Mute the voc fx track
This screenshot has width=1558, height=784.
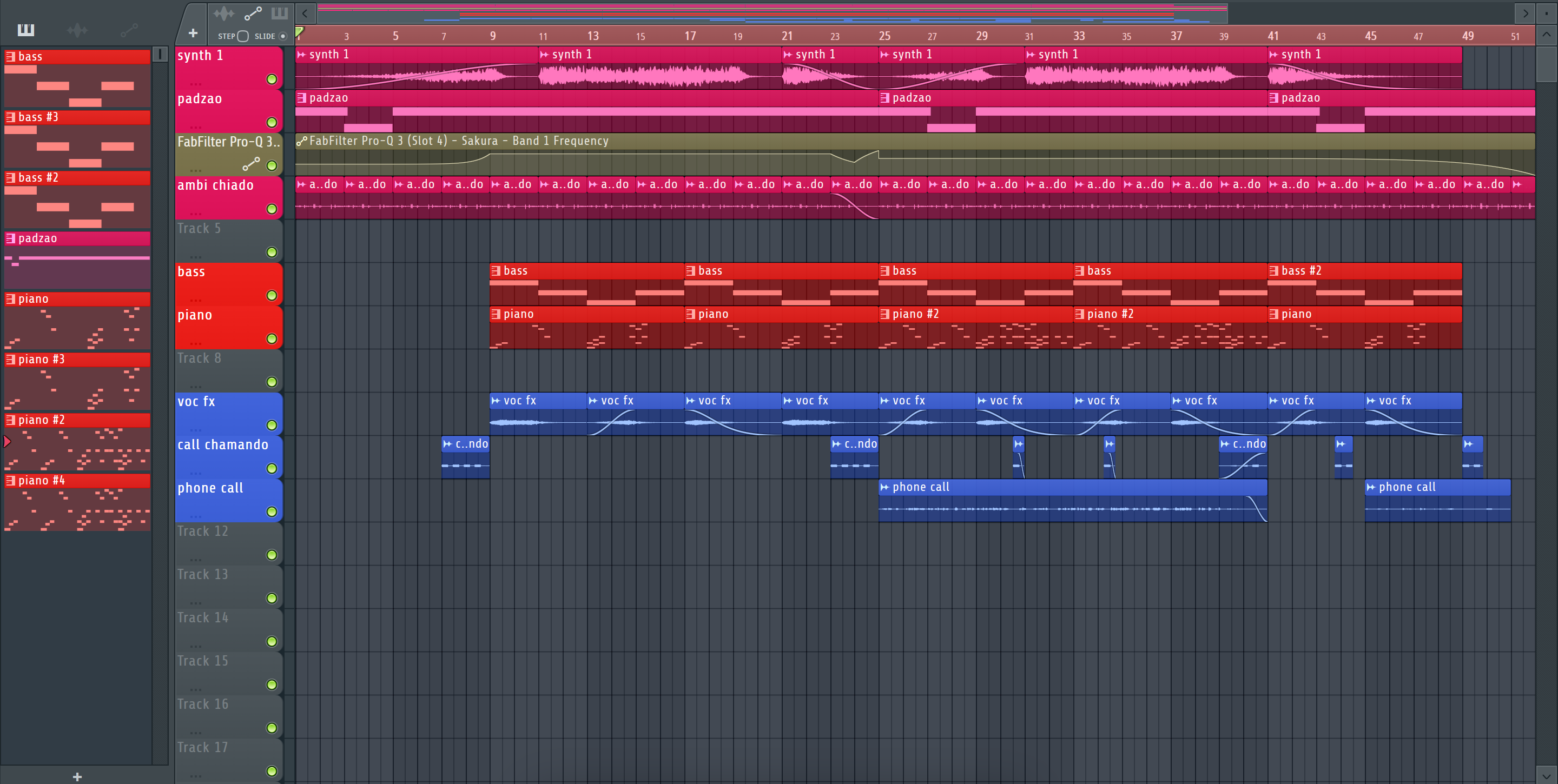tap(272, 426)
